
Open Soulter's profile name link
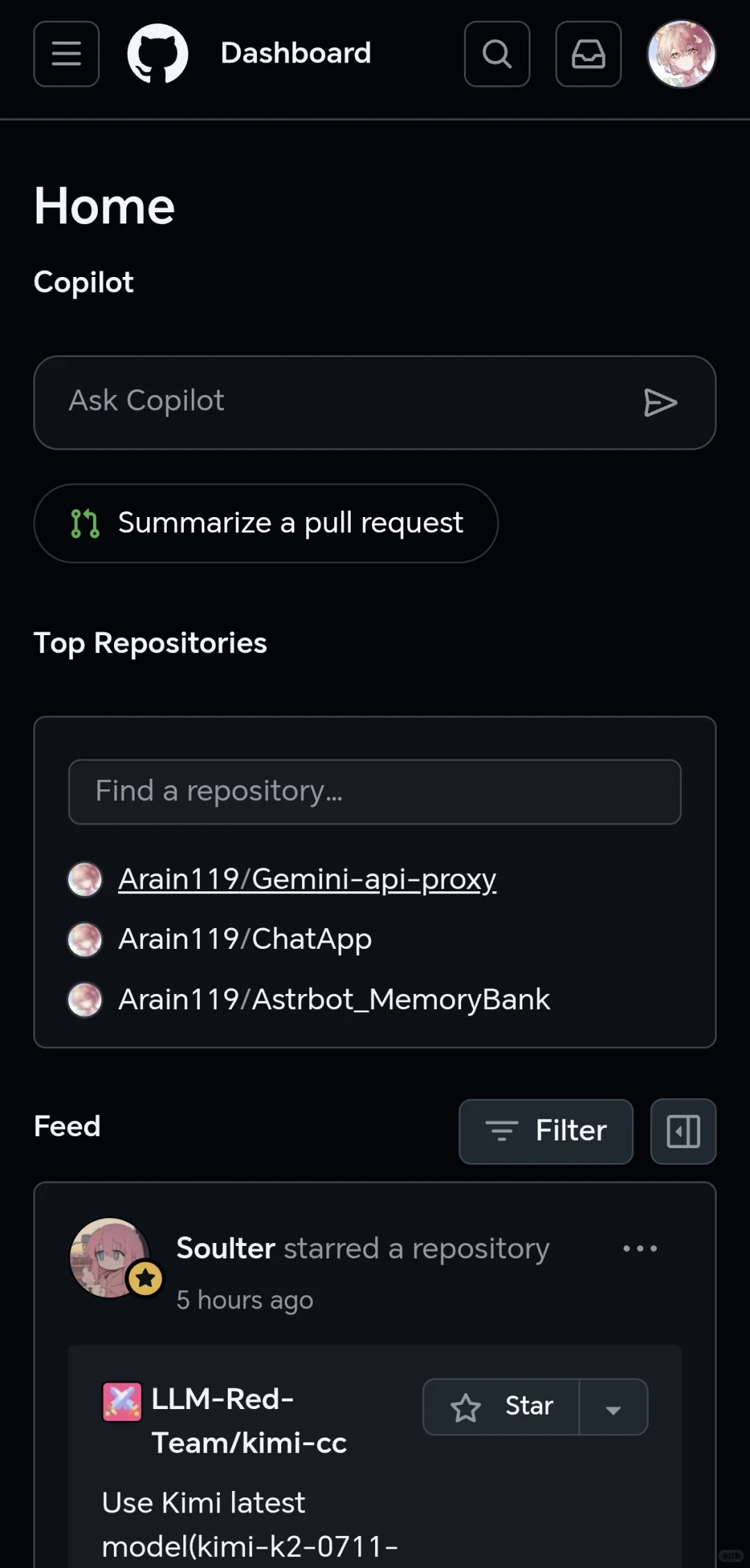pyautogui.click(x=226, y=1248)
